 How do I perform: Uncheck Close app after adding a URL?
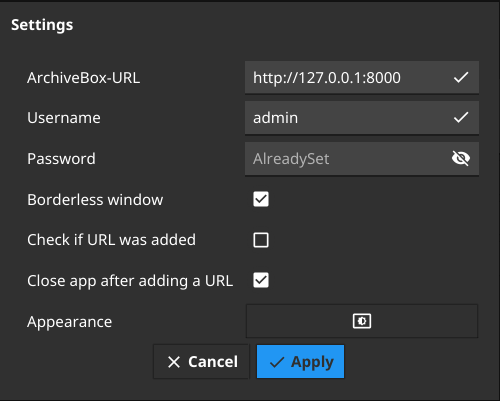tap(261, 280)
